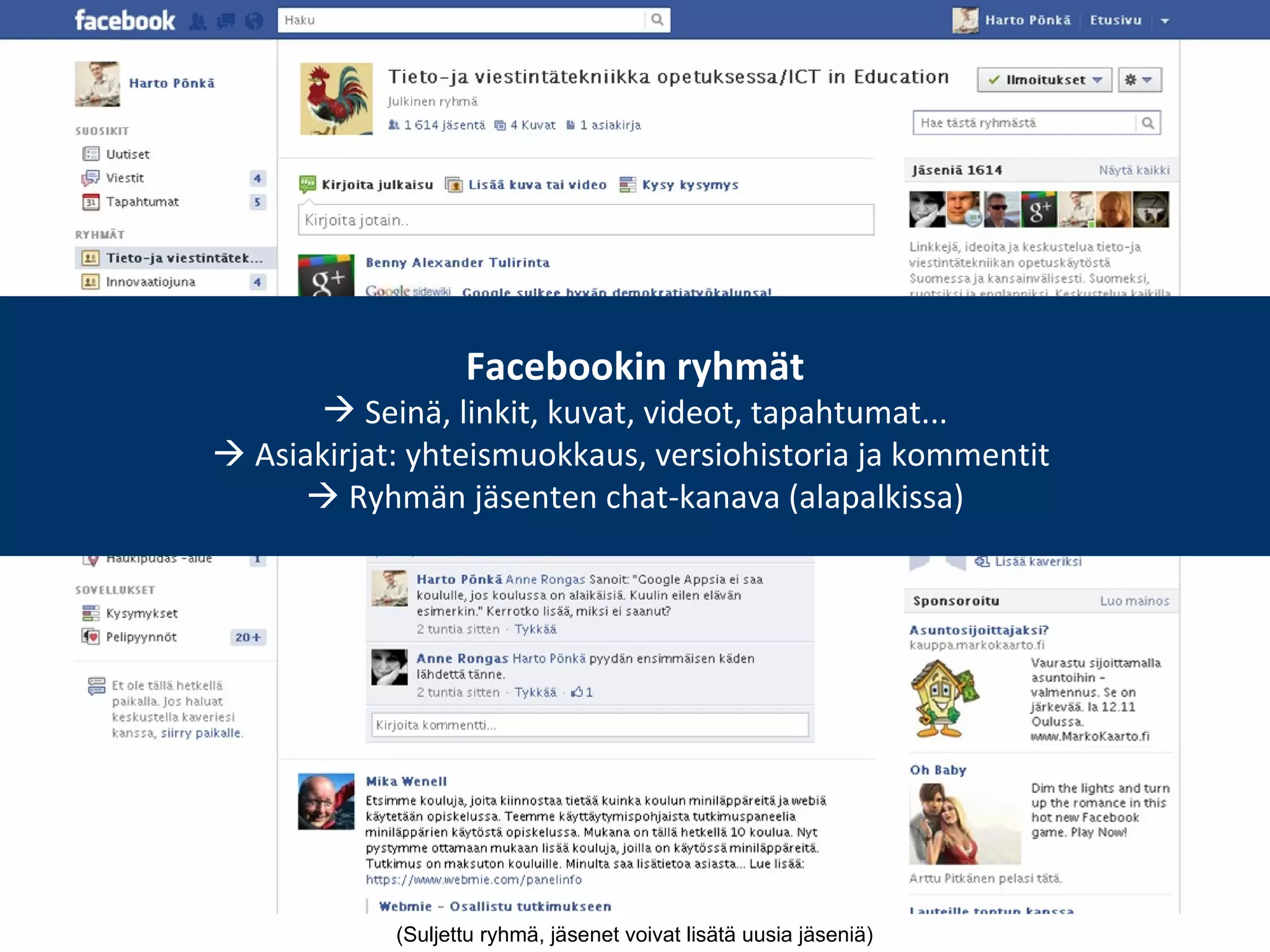
Task: Like Anne Rongas's comment with Tykkää
Action: coord(535,692)
